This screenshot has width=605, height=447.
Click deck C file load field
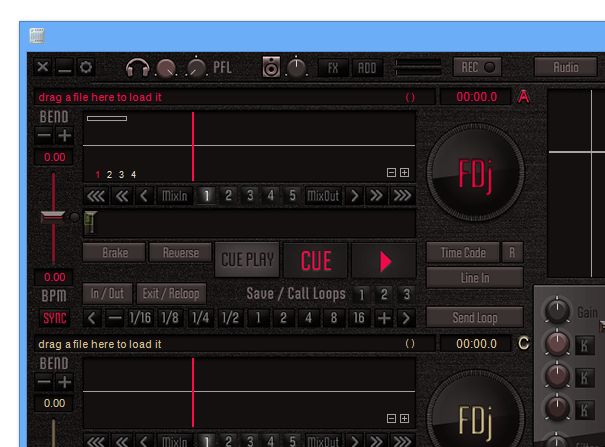pos(235,344)
